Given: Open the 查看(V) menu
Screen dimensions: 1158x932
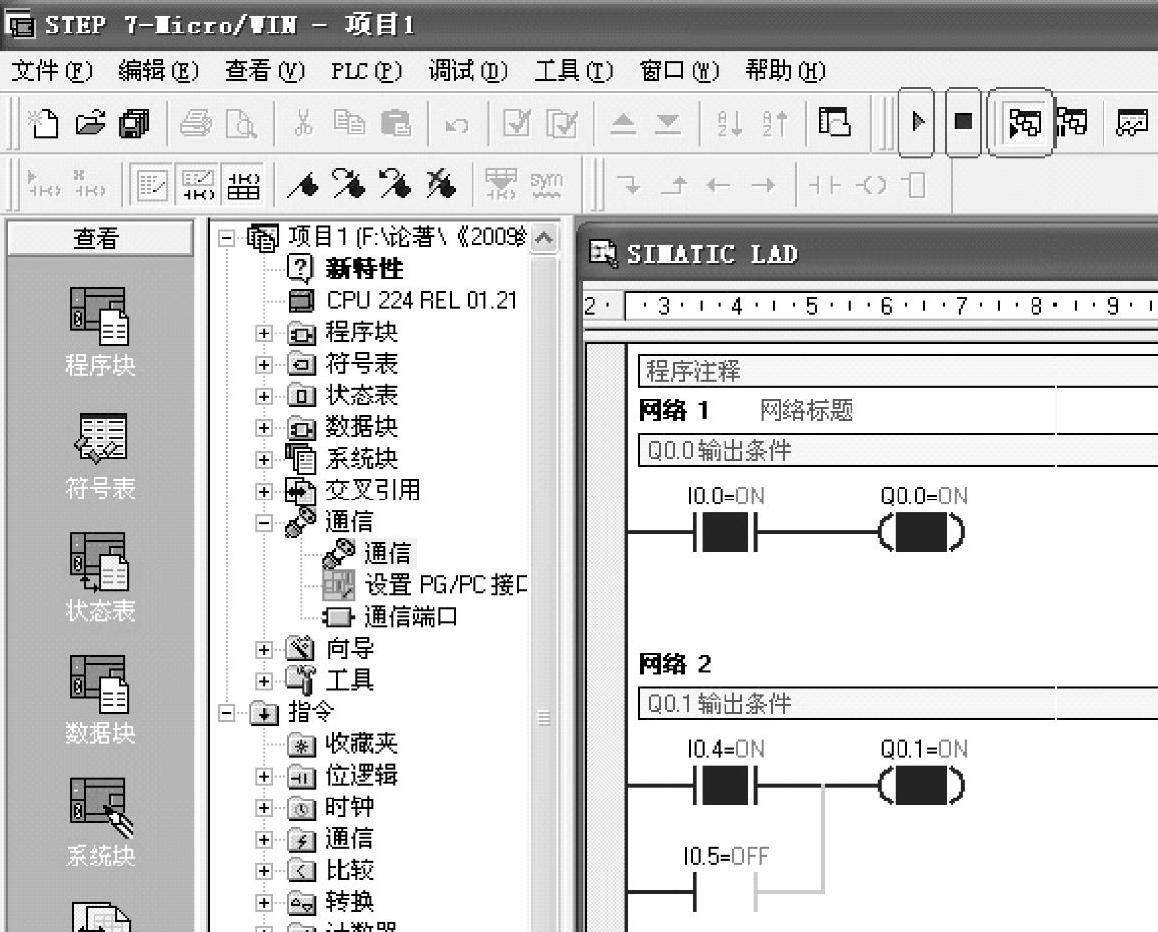Looking at the screenshot, I should click(x=264, y=71).
